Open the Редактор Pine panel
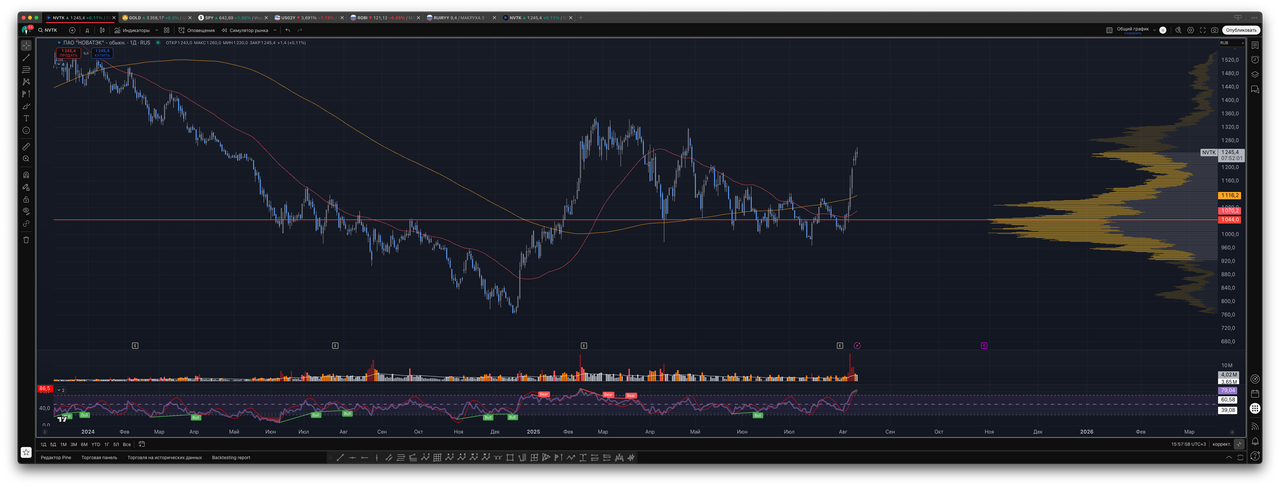 (58, 457)
